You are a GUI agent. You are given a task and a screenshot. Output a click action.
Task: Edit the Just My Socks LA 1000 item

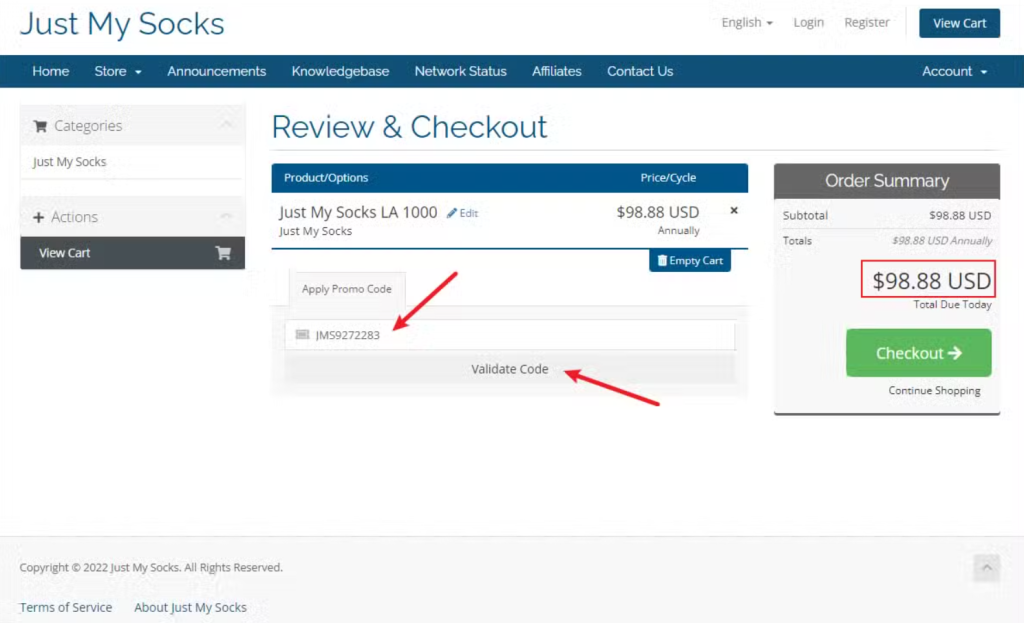point(463,213)
